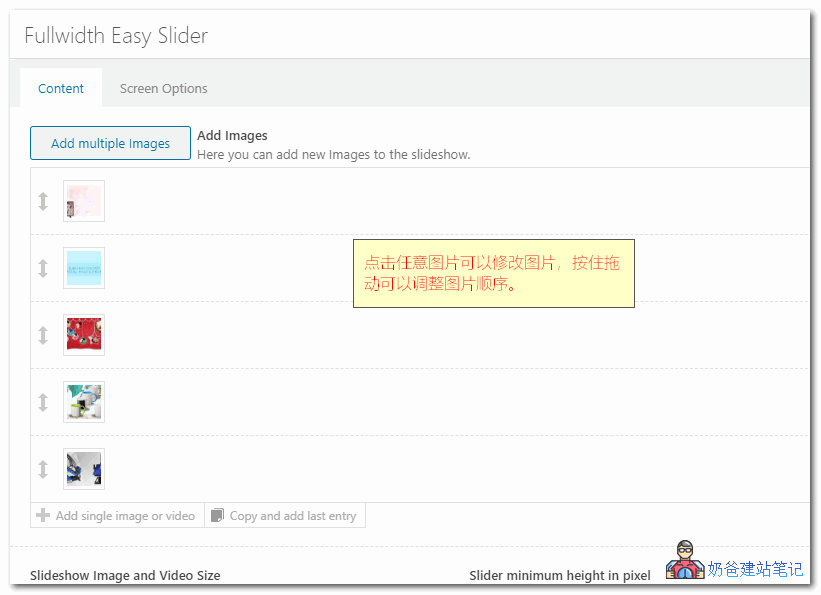The height and width of the screenshot is (595, 821).
Task: Click Add single image or video
Action: pyautogui.click(x=125, y=516)
